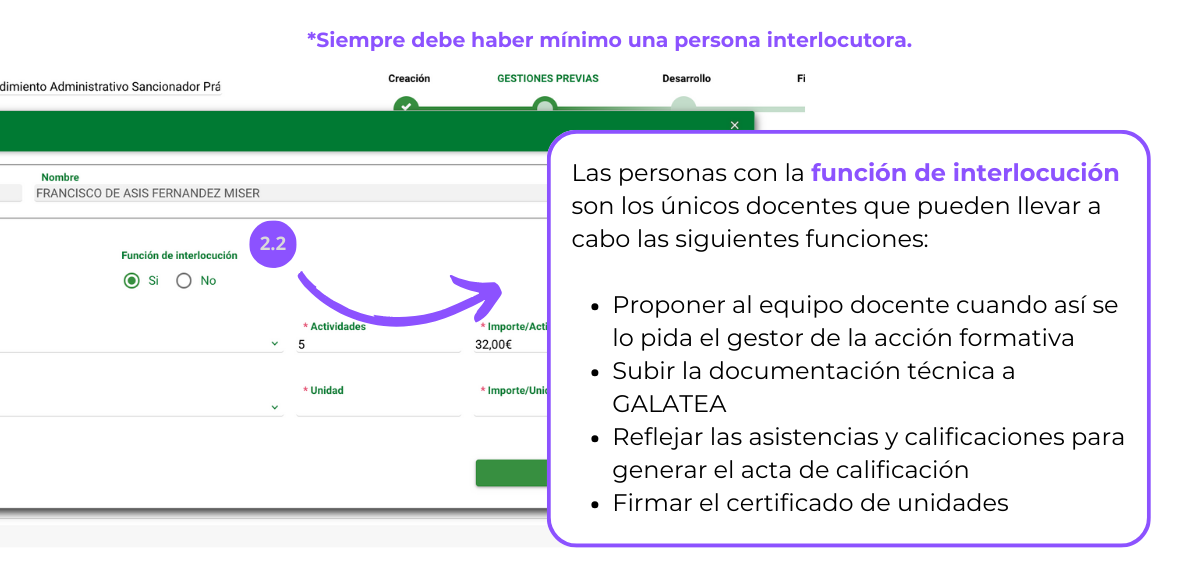
Task: Click the Función de interlocución label
Action: (x=179, y=256)
